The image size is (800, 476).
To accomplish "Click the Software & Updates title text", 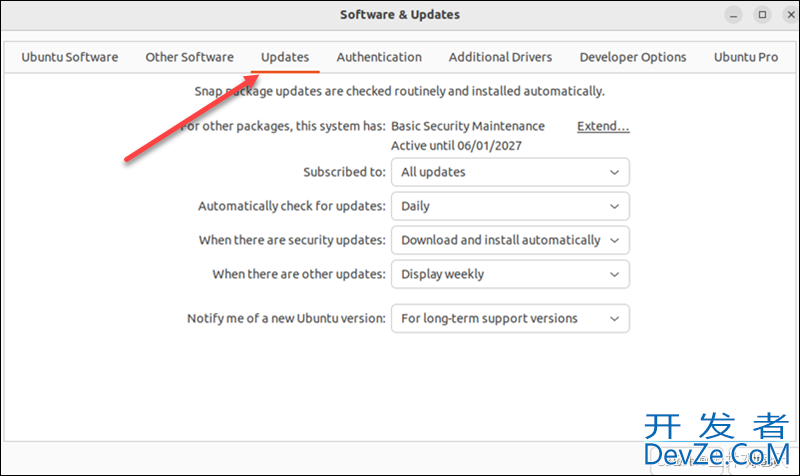I will pos(400,15).
